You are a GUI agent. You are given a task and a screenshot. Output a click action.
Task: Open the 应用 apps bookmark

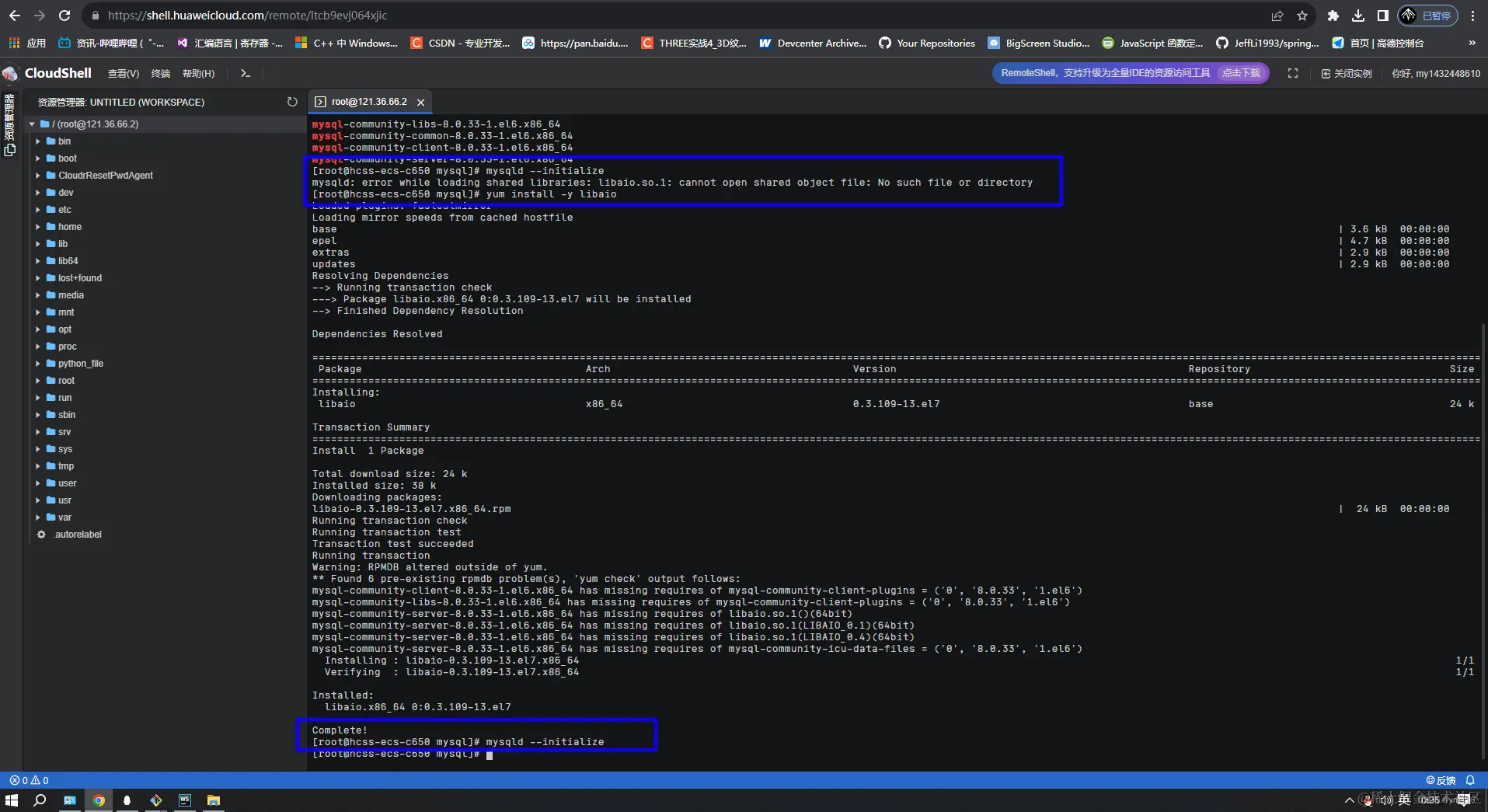27,43
